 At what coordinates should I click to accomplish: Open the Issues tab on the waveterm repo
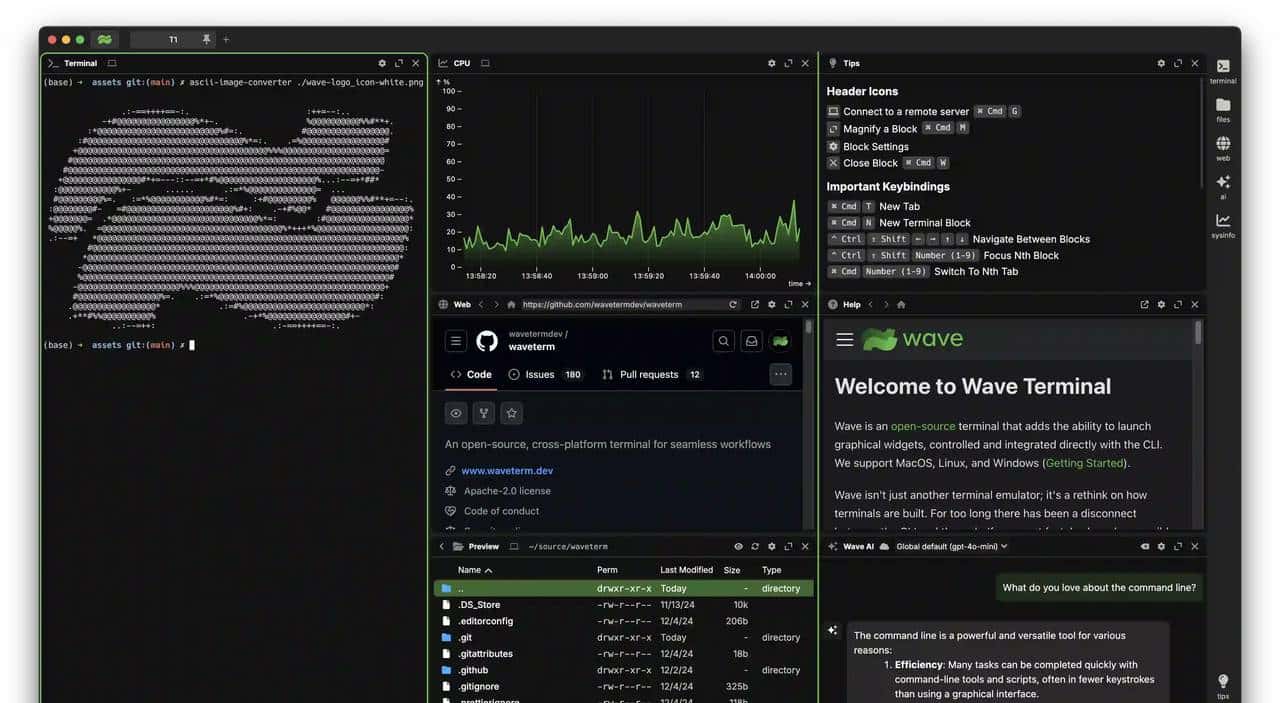click(538, 374)
